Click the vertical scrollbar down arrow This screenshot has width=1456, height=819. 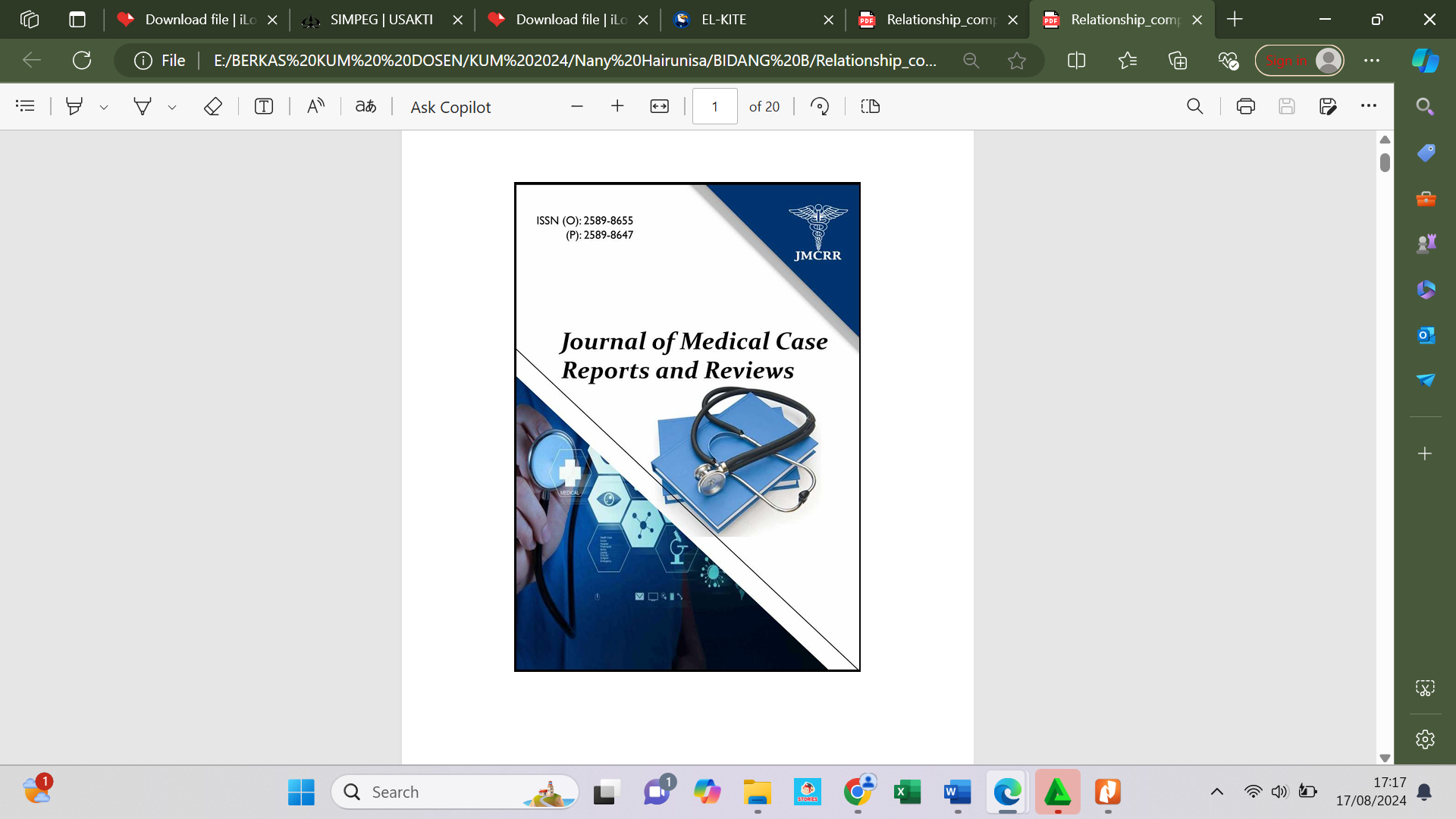1385,758
